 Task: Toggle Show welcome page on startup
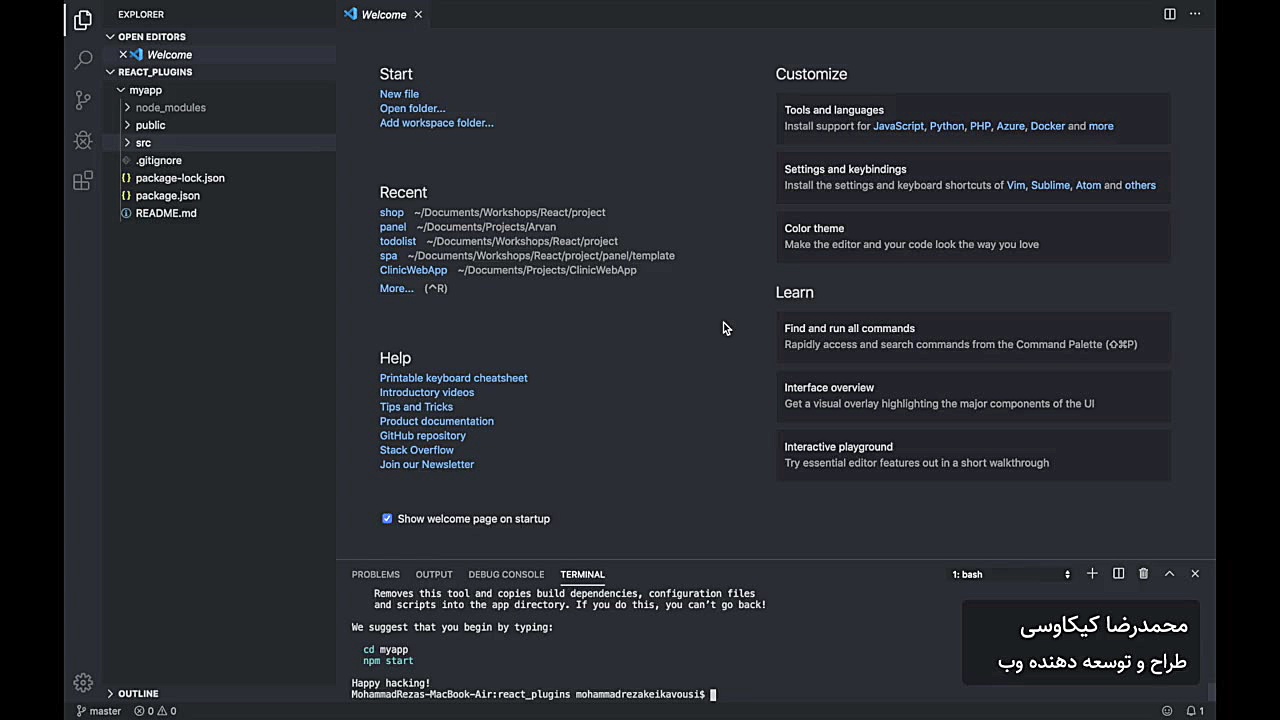coord(387,519)
